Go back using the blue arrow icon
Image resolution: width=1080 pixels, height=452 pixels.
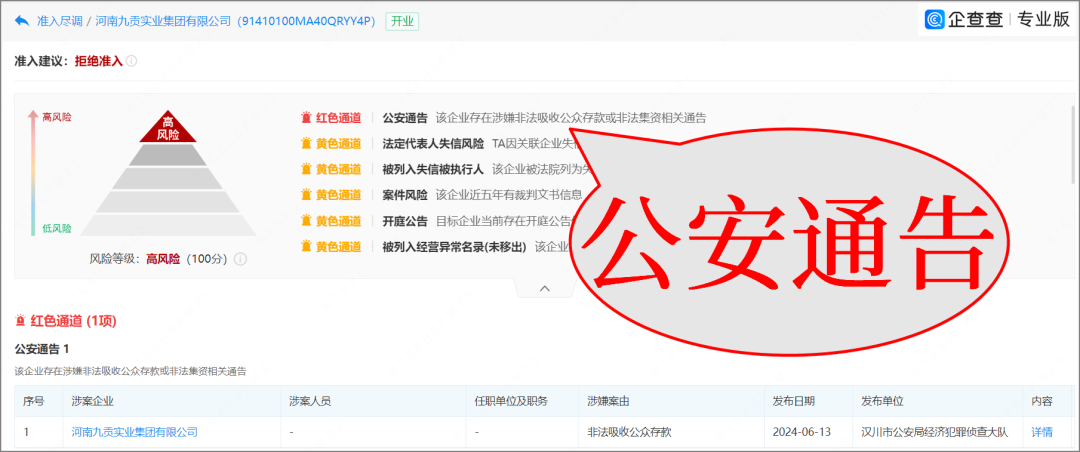pyautogui.click(x=21, y=21)
